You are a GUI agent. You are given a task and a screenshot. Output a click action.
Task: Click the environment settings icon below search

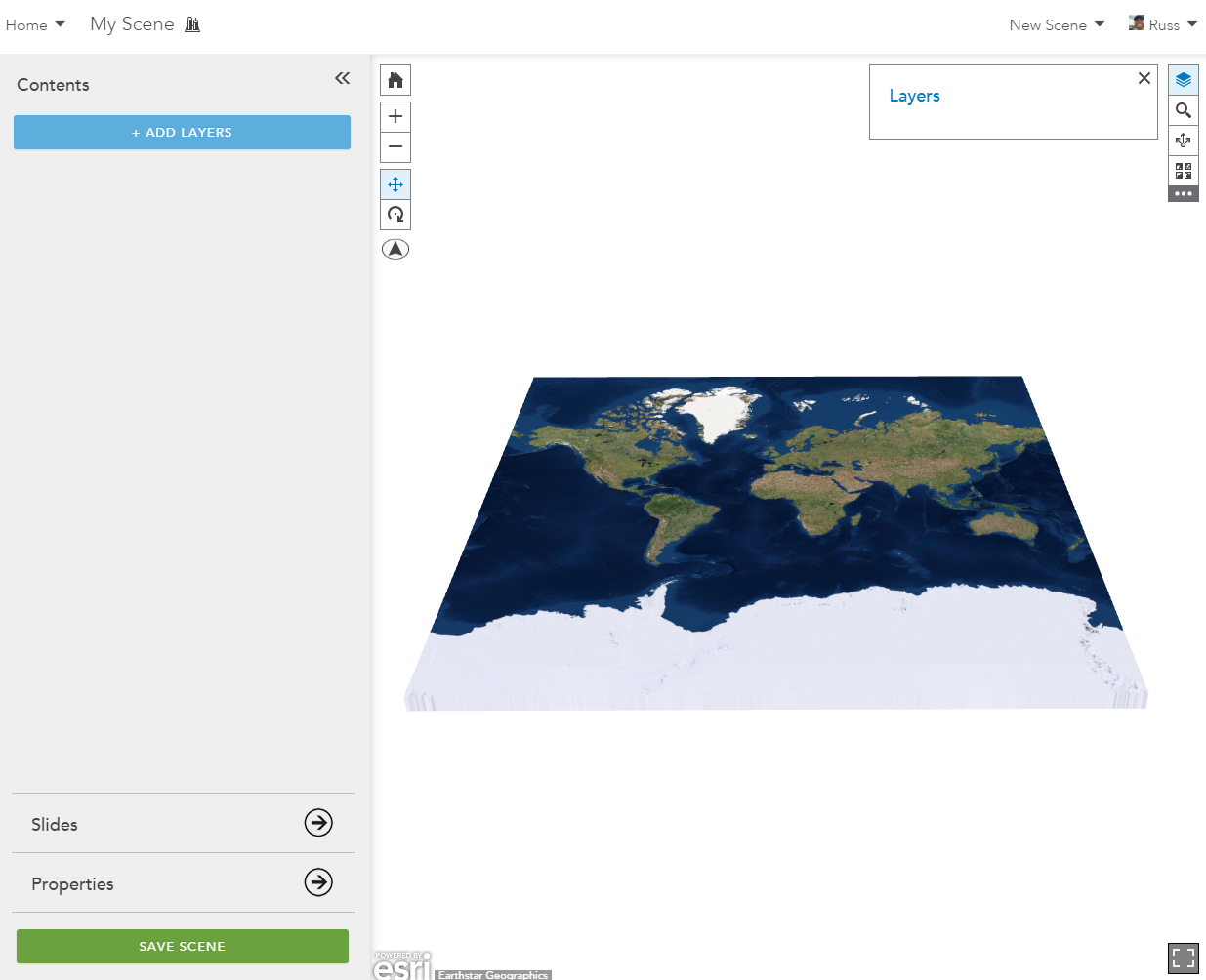click(1184, 141)
